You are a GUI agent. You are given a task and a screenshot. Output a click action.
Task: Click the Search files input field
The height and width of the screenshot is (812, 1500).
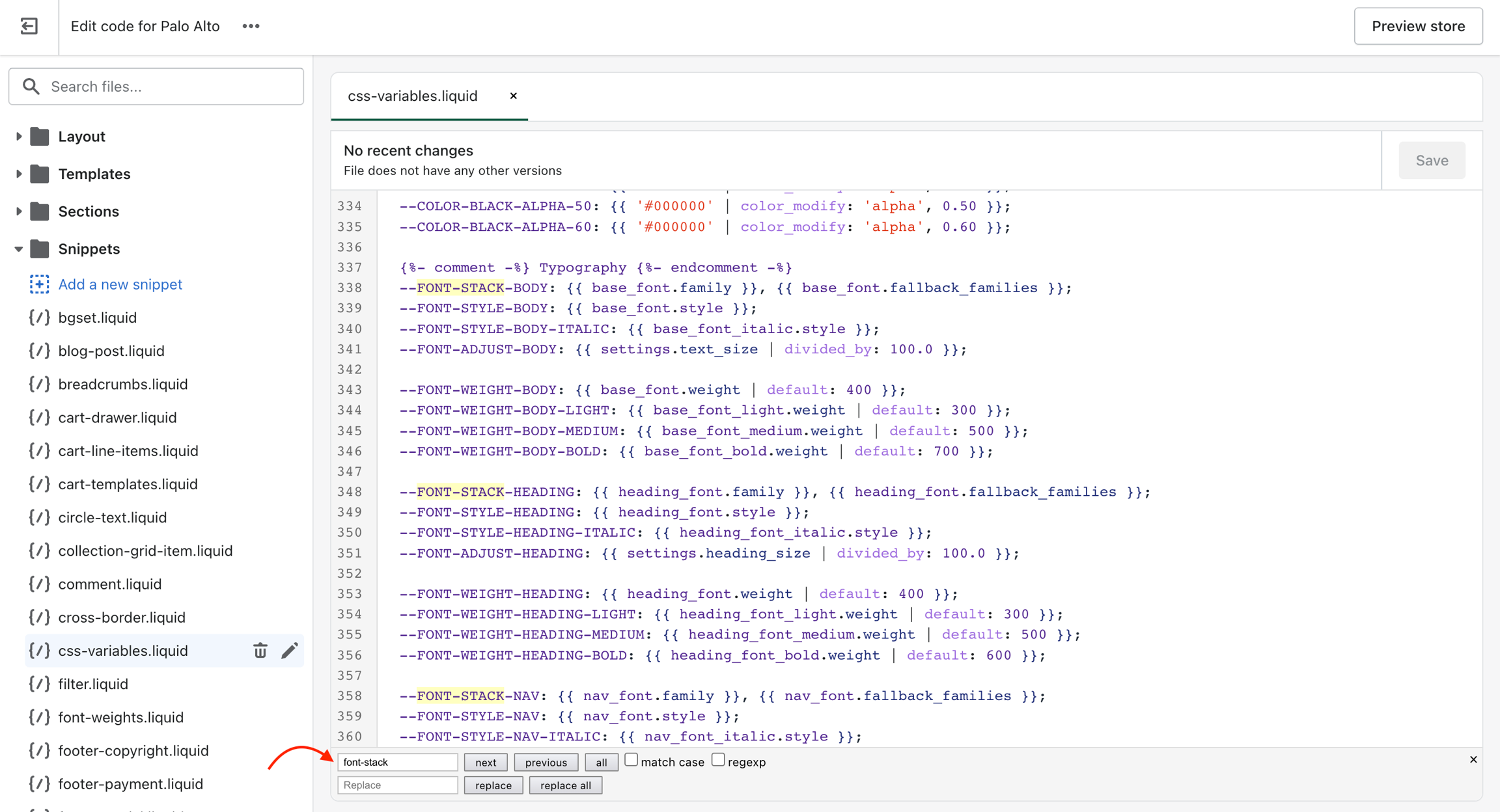point(156,87)
